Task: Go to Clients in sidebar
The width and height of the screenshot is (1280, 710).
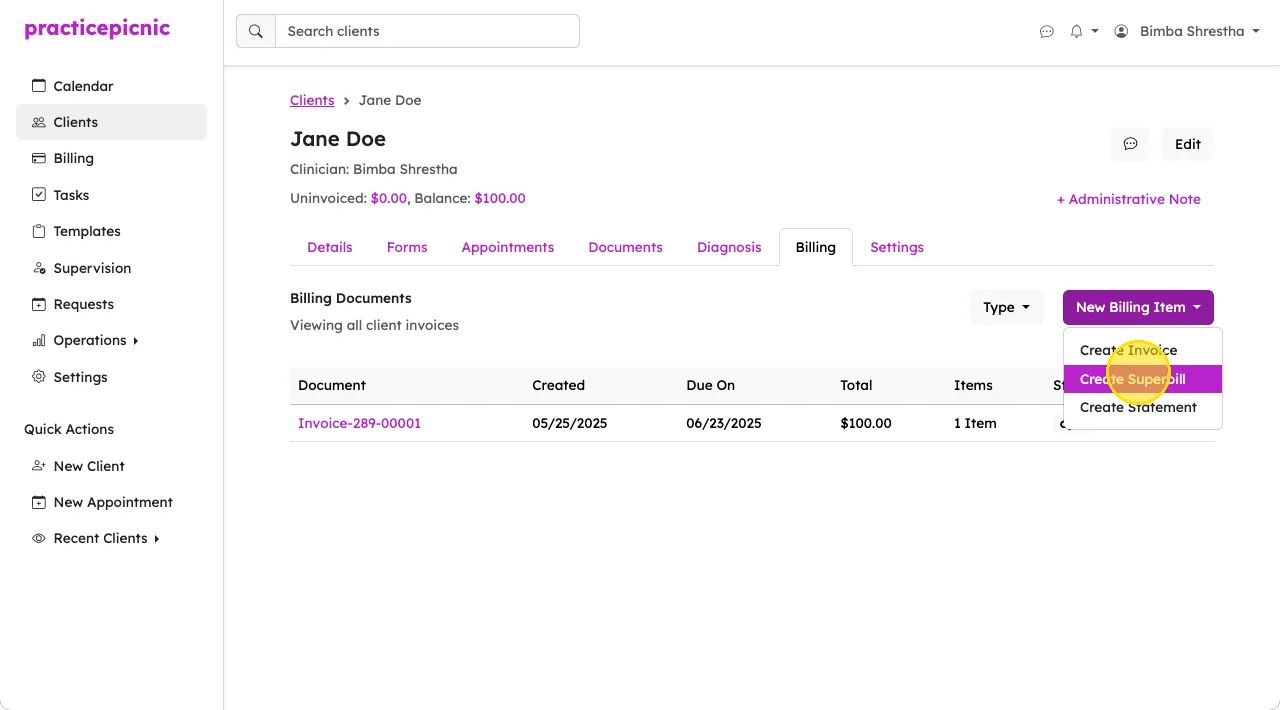Action: tap(112, 122)
